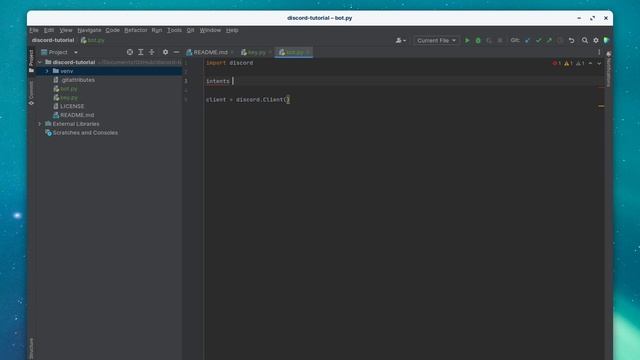Image resolution: width=640 pixels, height=360 pixels.
Task: Click the yellow warning count indicator
Action: [569, 63]
